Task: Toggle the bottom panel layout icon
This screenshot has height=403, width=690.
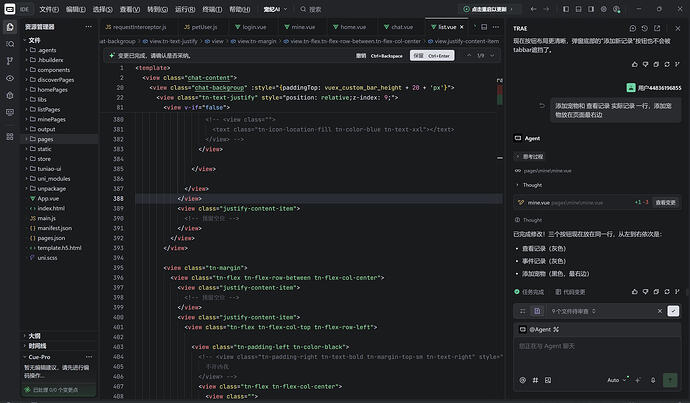Action: click(x=579, y=9)
